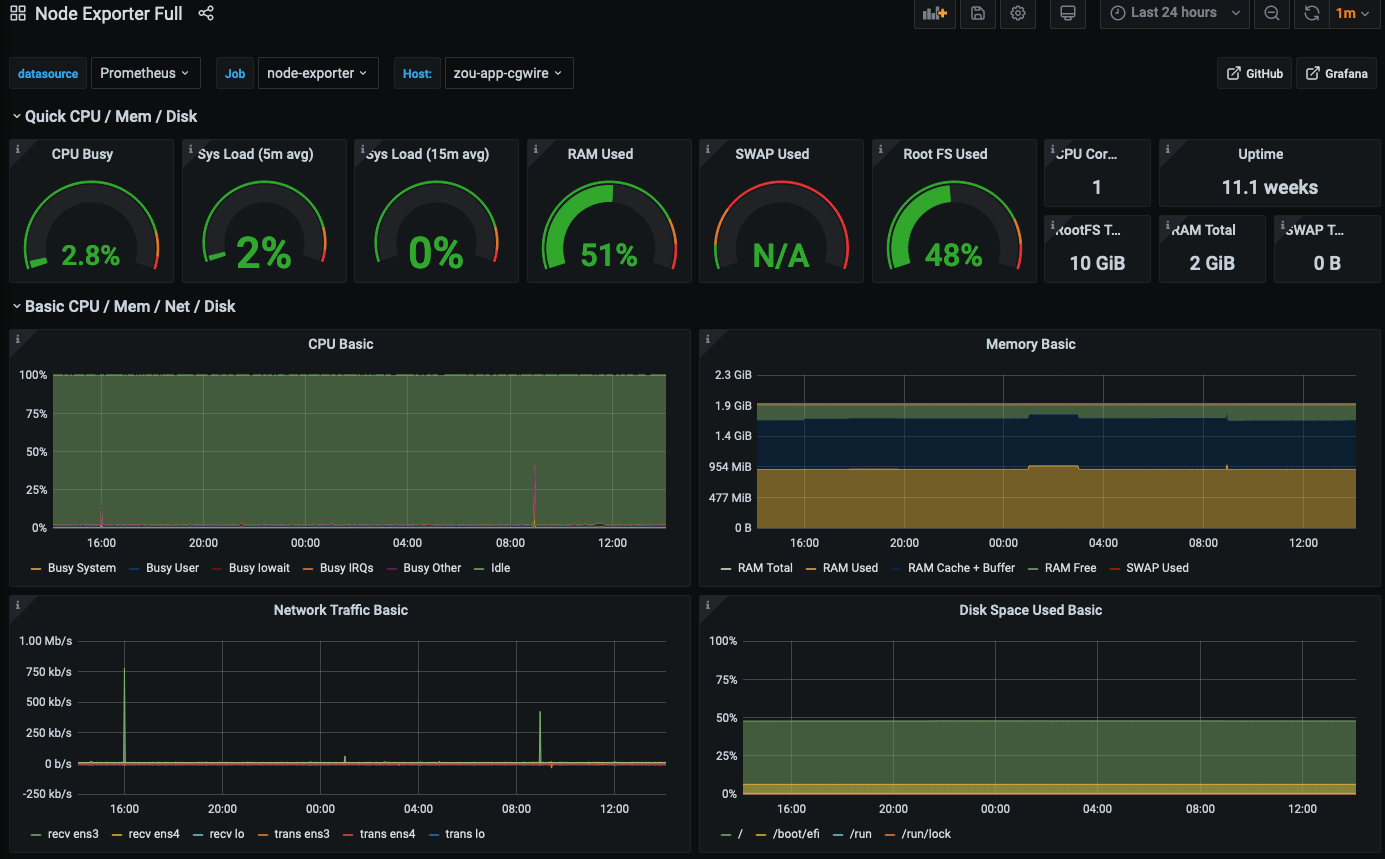Click the Uptime panel title
The height and width of the screenshot is (859, 1385).
coord(1260,154)
